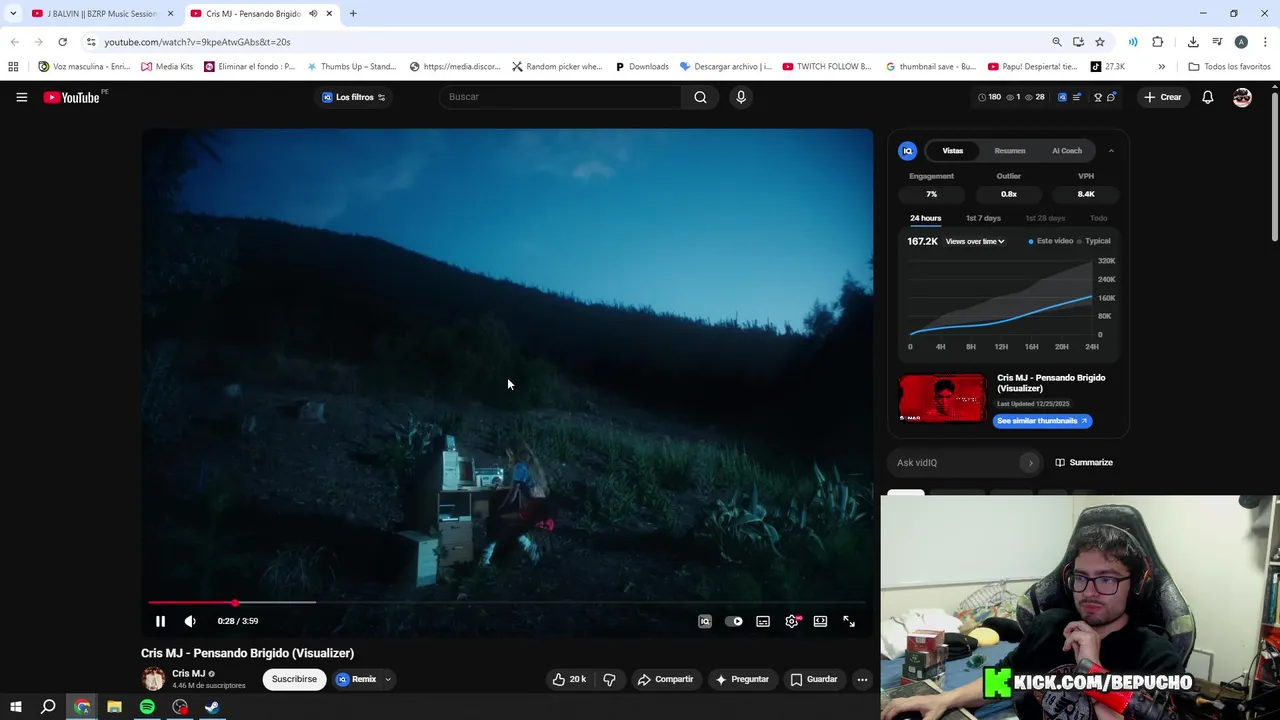
Task: Open YouTube notifications bell
Action: click(1208, 97)
